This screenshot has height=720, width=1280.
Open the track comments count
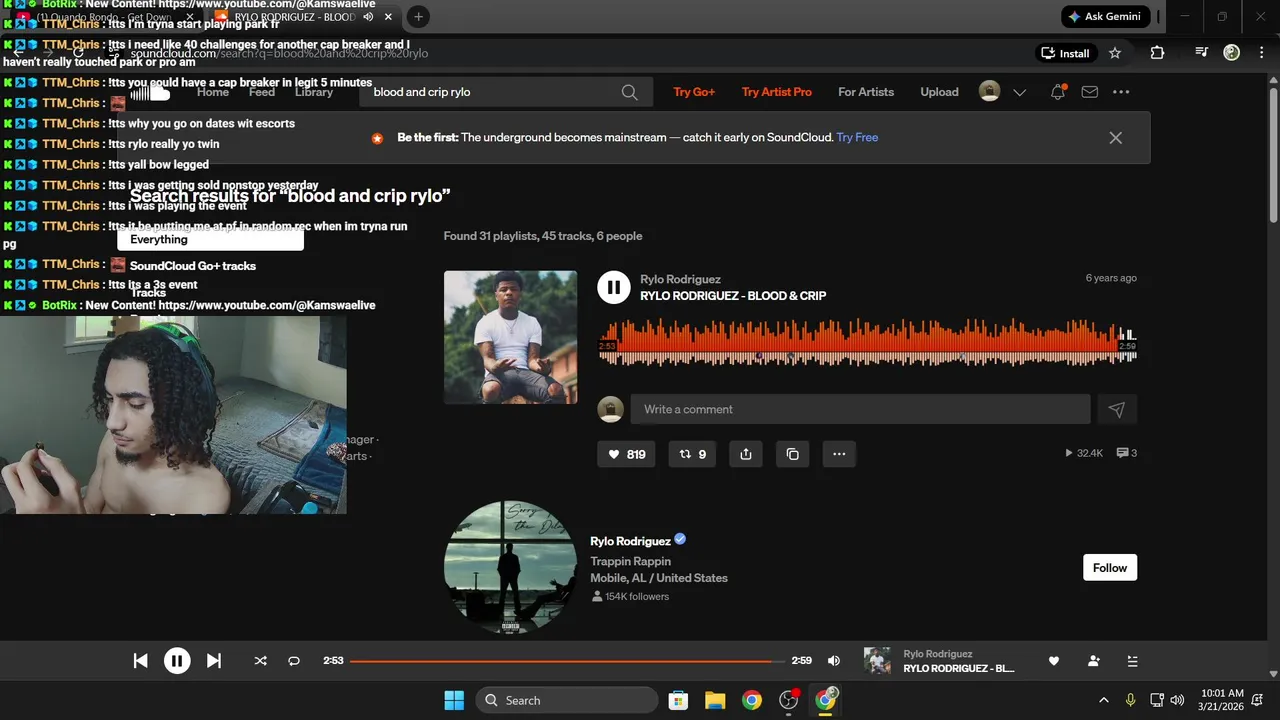point(1127,454)
